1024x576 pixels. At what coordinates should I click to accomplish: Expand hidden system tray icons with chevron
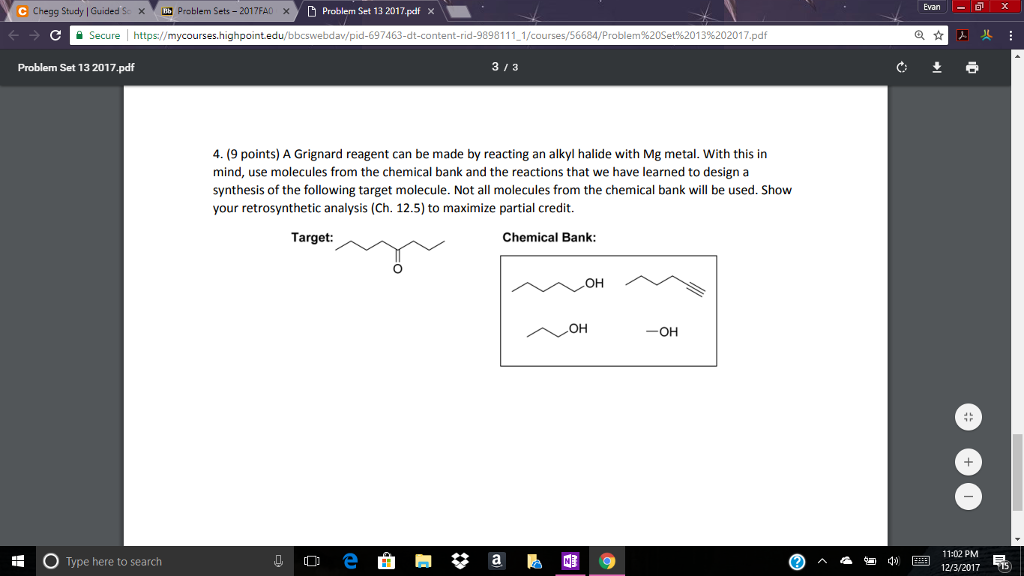pyautogui.click(x=822, y=560)
